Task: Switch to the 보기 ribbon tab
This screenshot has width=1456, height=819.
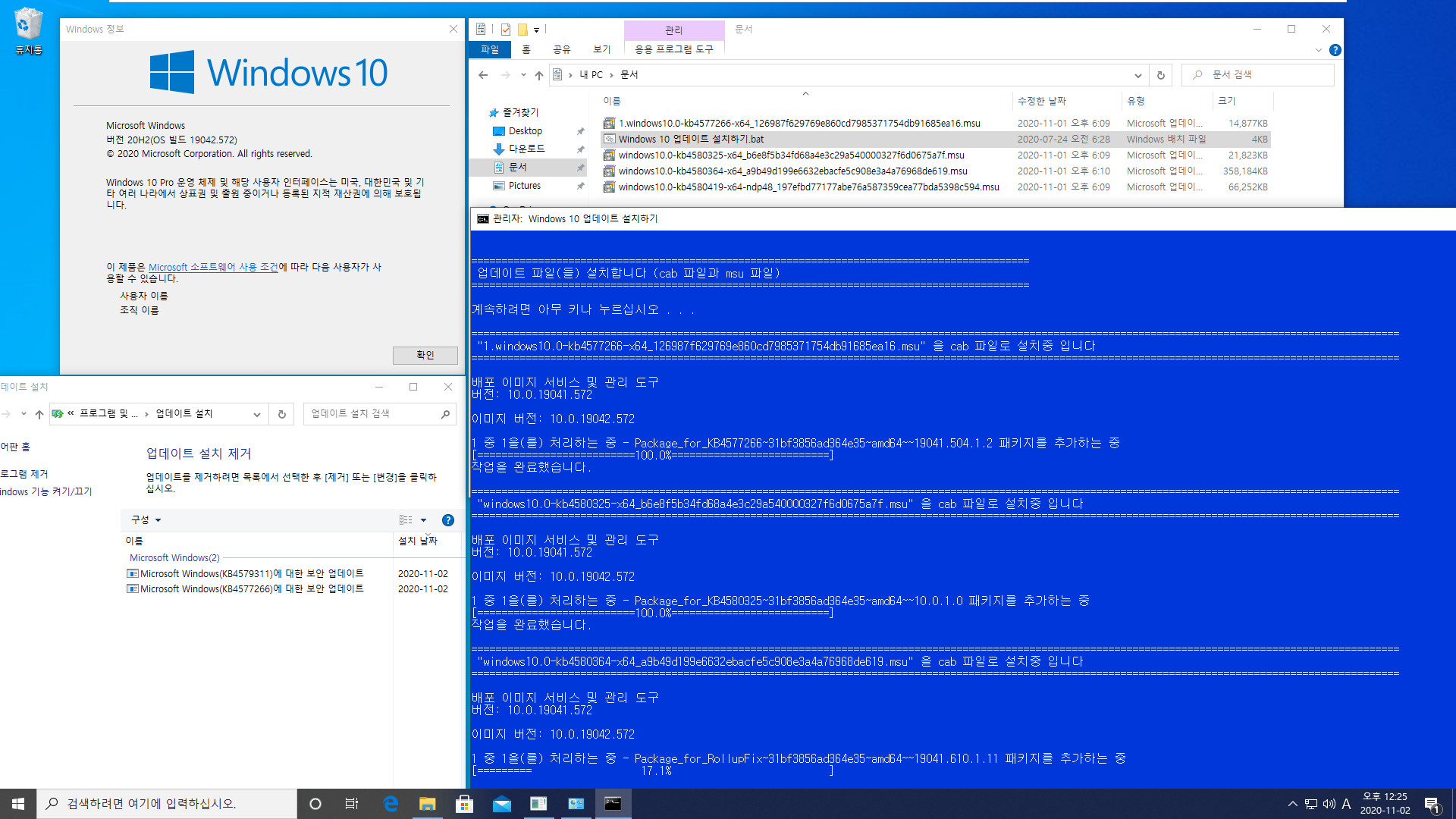Action: coord(602,49)
